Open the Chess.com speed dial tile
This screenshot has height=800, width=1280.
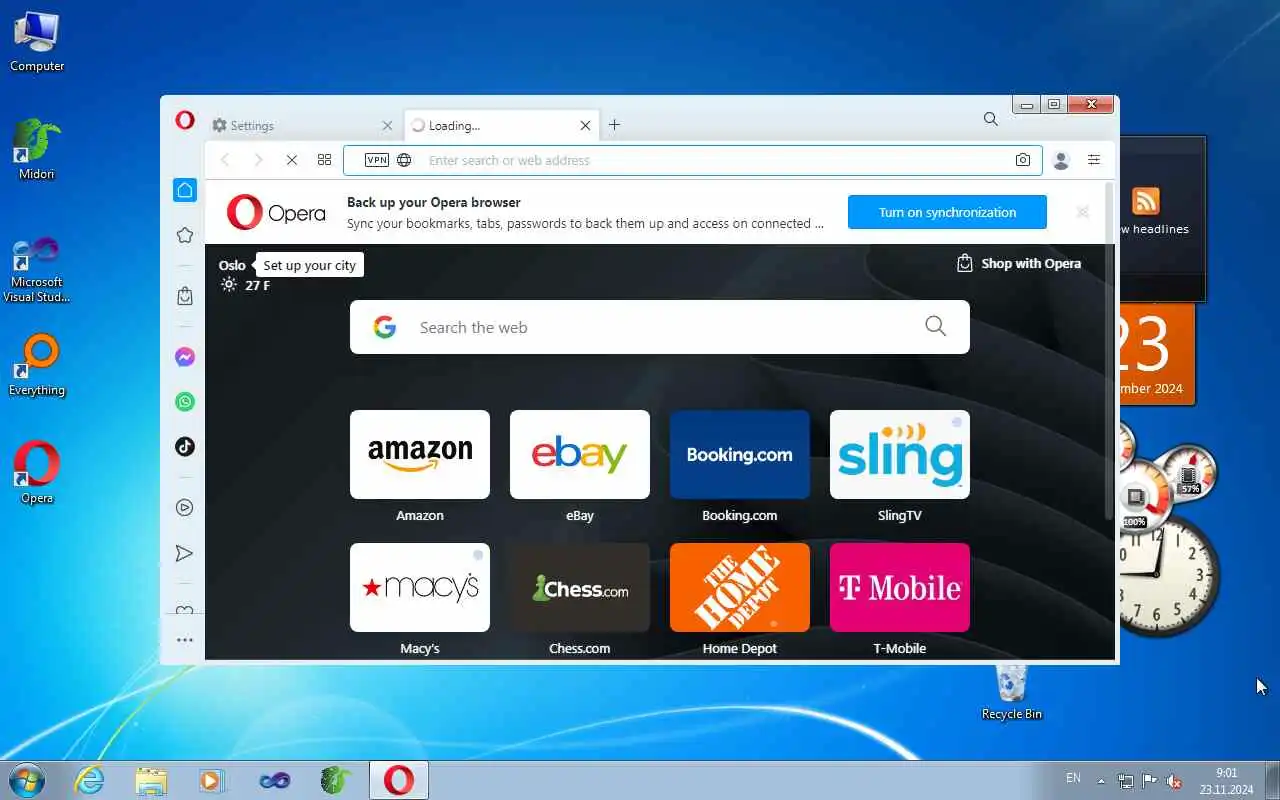[x=580, y=587]
